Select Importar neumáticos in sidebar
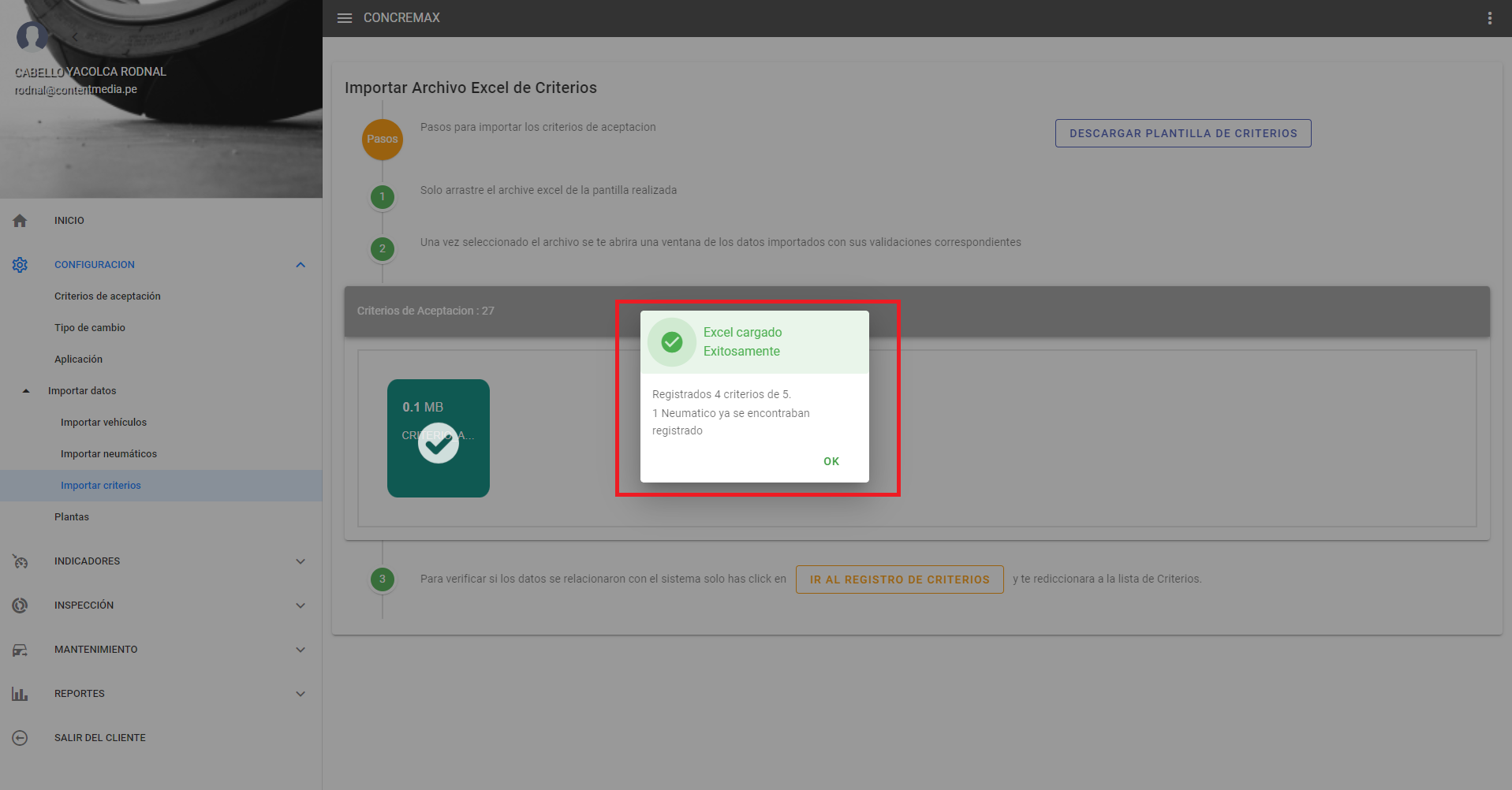Screen dimensions: 1512x790 [109, 454]
